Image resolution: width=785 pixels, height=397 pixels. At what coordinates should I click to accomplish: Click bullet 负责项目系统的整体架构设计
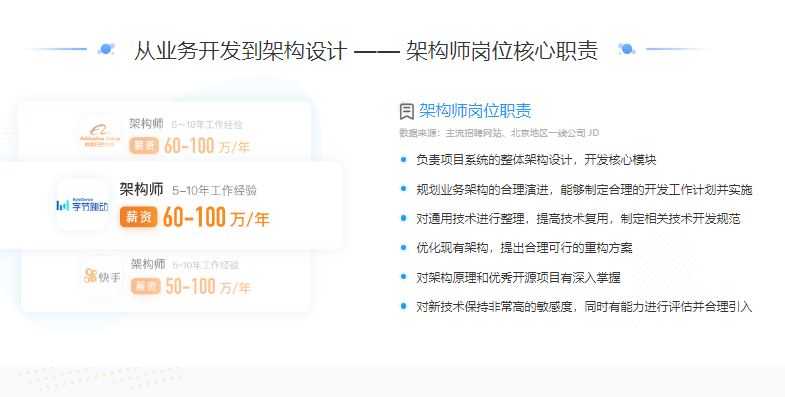(536, 160)
